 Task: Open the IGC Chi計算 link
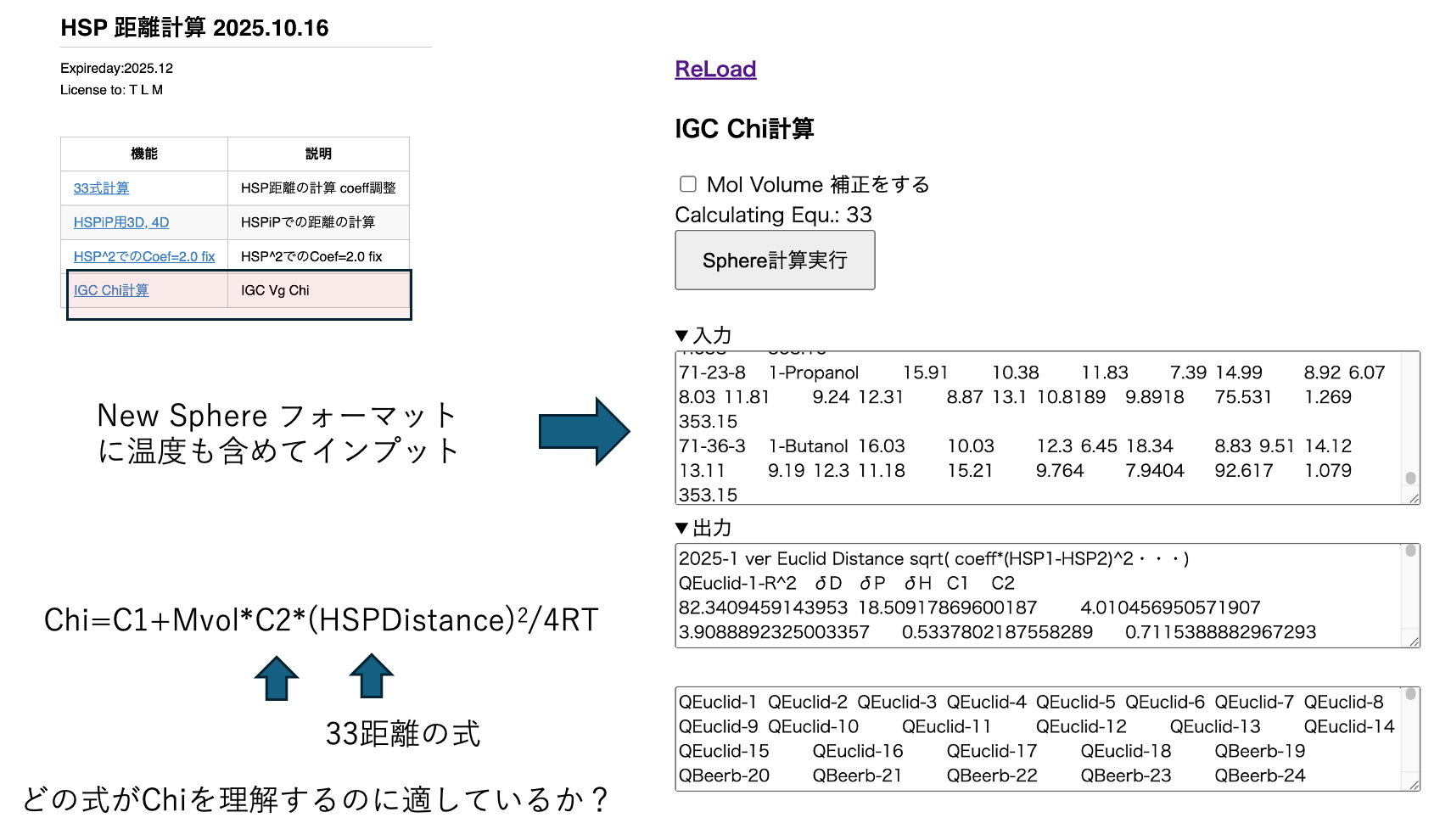coord(111,290)
